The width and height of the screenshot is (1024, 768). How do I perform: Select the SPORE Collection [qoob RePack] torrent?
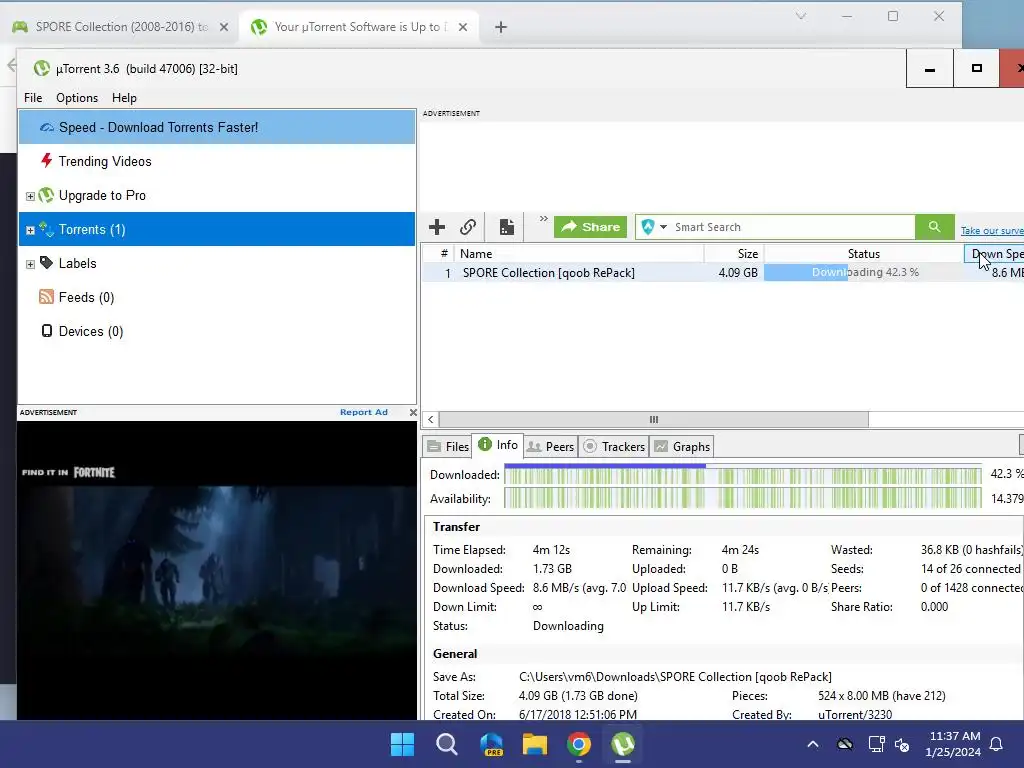(549, 273)
